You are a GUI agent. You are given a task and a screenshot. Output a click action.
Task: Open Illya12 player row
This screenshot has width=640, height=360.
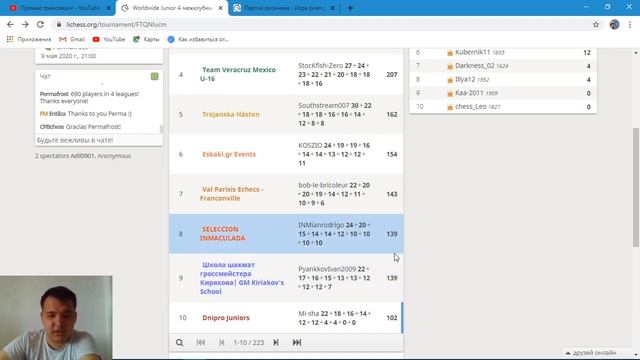coord(503,79)
